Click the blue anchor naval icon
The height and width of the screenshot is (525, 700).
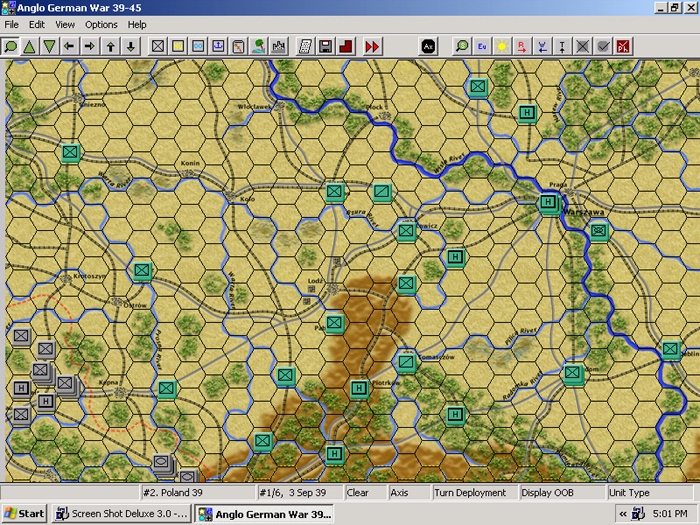click(218, 46)
